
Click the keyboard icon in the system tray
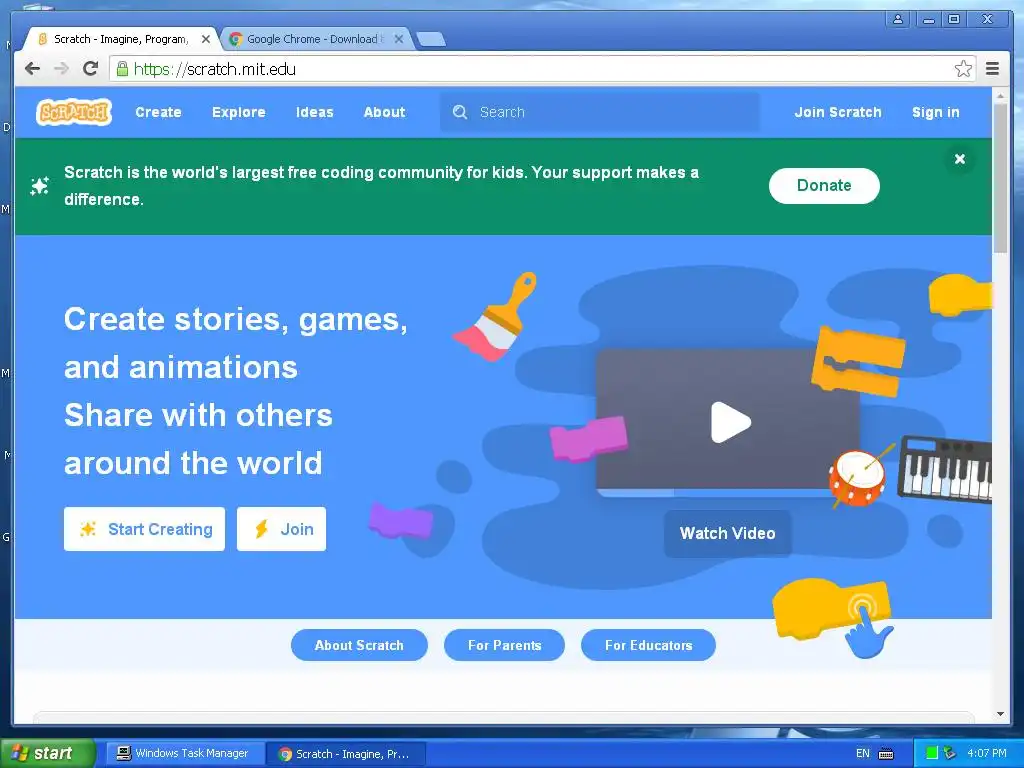[886, 754]
